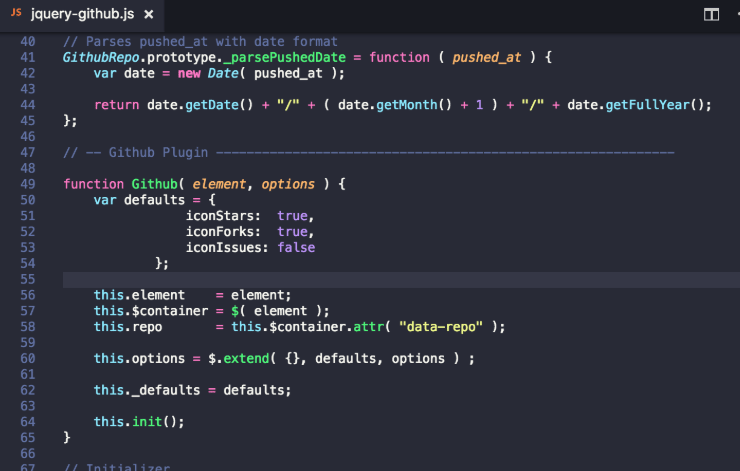
Task: Click 'true' value after iconStars
Action: pyautogui.click(x=292, y=216)
